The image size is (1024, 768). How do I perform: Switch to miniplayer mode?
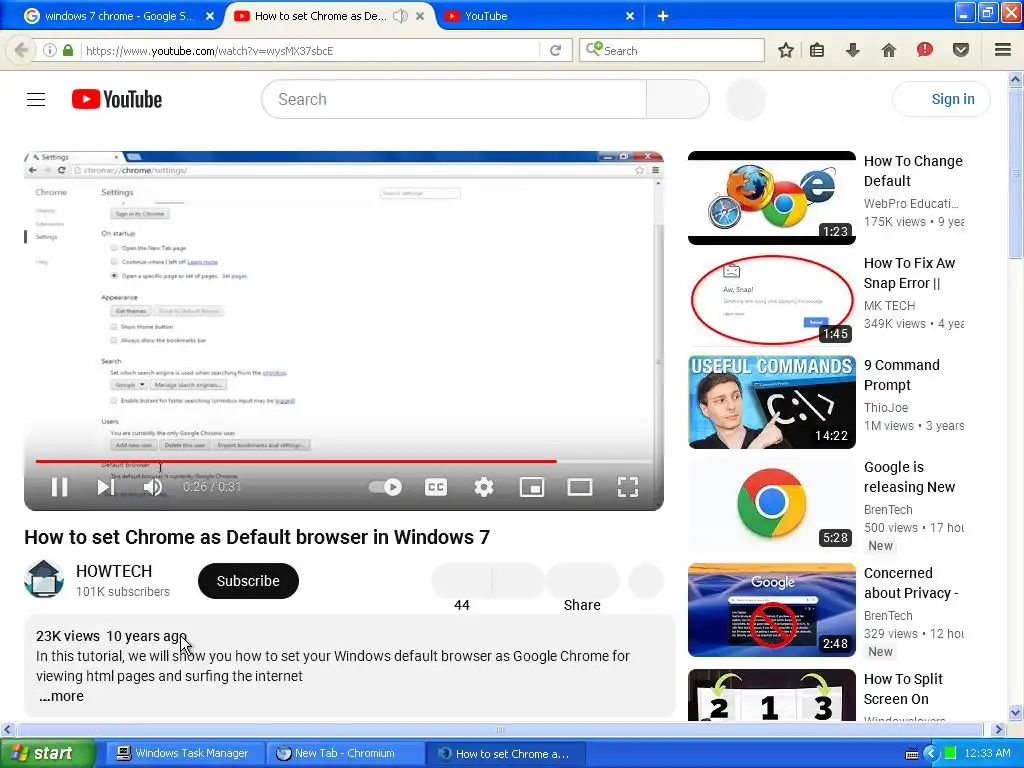(532, 487)
